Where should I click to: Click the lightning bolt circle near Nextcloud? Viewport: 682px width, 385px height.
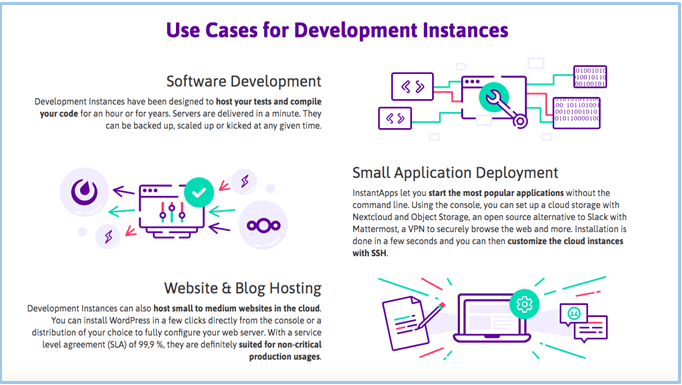click(244, 181)
